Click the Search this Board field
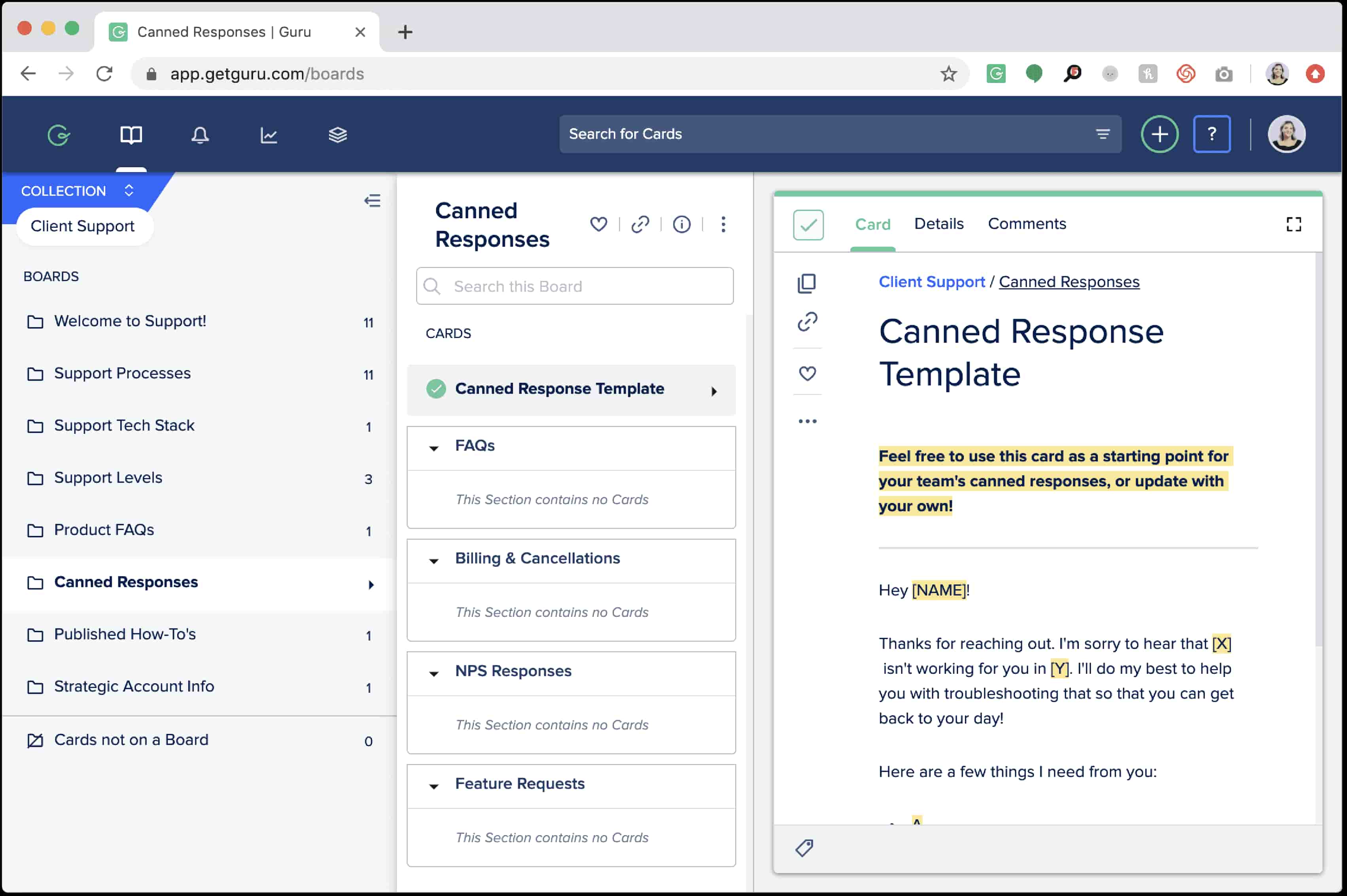Image resolution: width=1347 pixels, height=896 pixels. click(x=574, y=286)
